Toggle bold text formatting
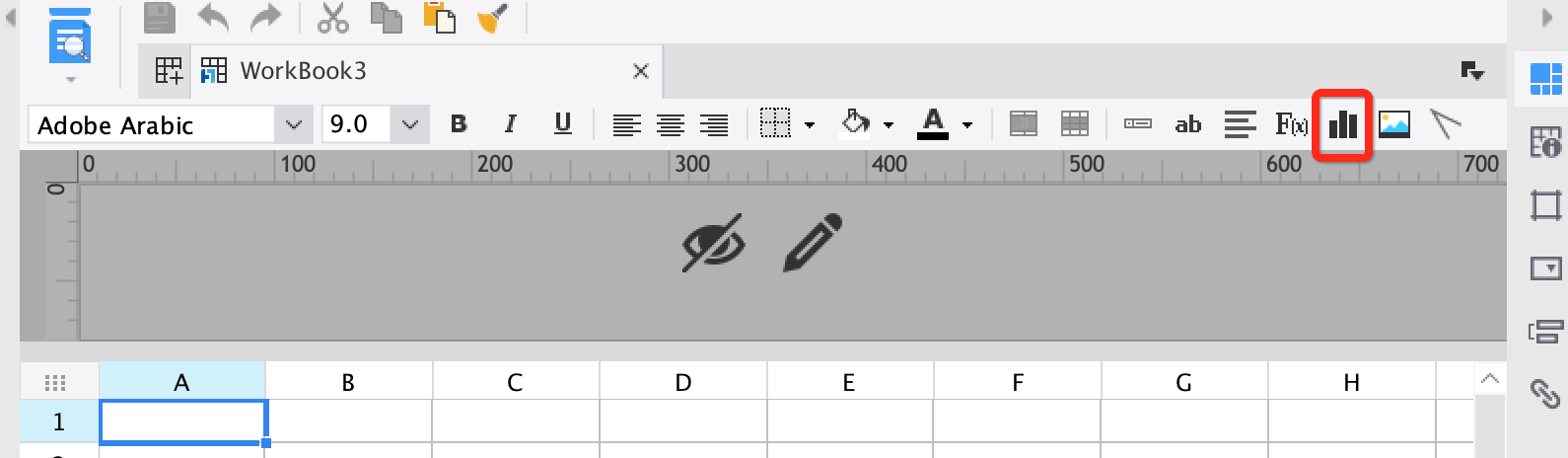This screenshot has width=1568, height=458. tap(459, 124)
